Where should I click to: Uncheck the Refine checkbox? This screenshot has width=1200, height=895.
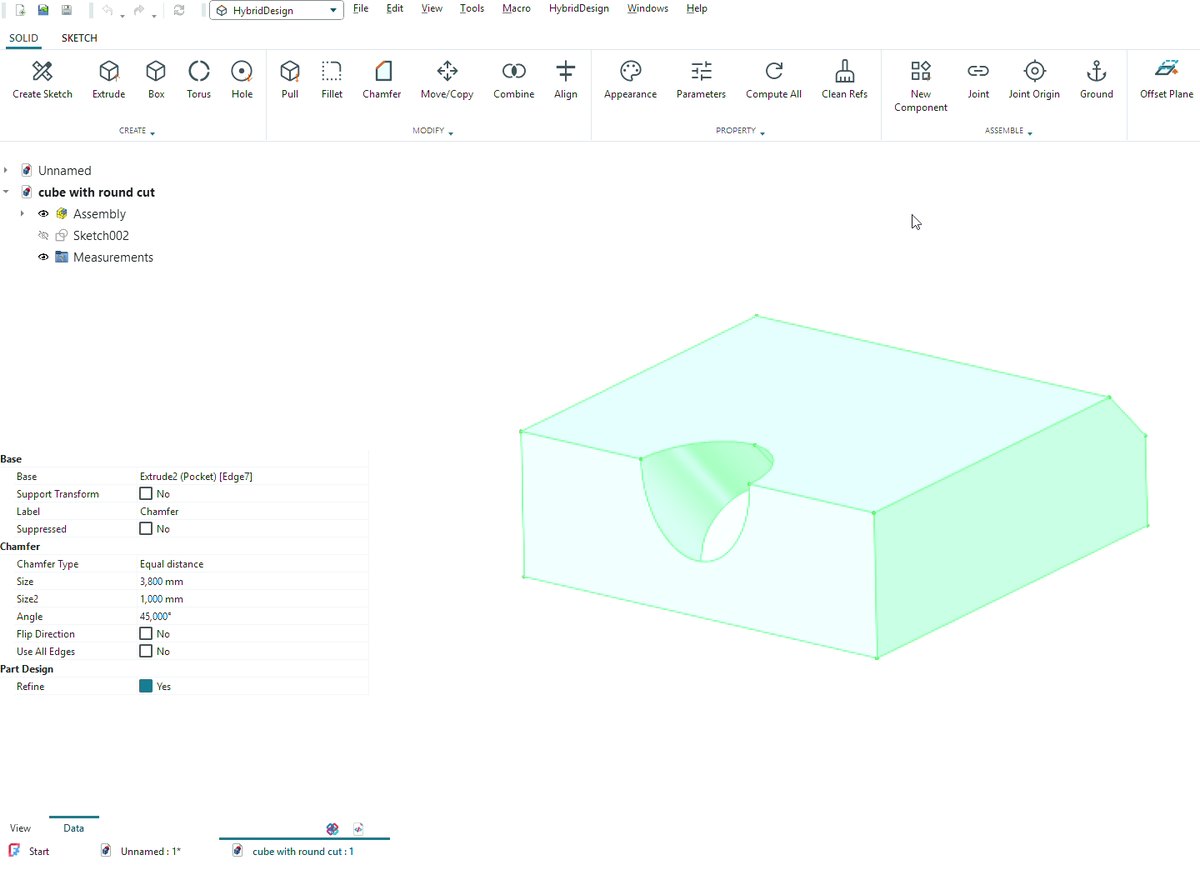click(x=146, y=686)
